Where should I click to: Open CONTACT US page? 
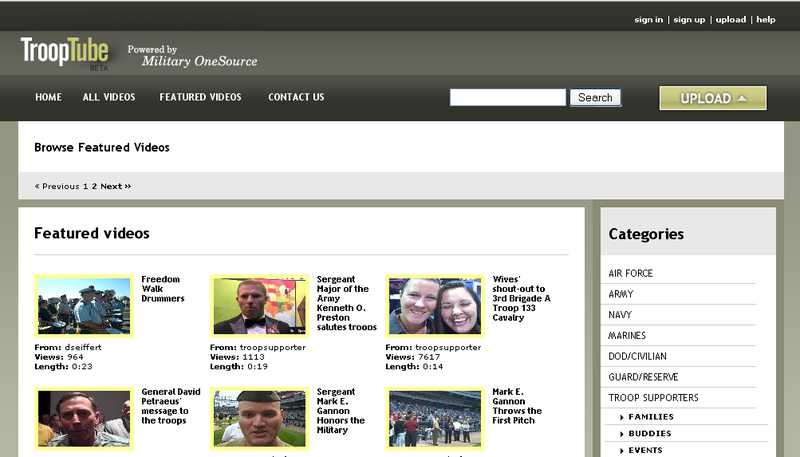pos(296,97)
